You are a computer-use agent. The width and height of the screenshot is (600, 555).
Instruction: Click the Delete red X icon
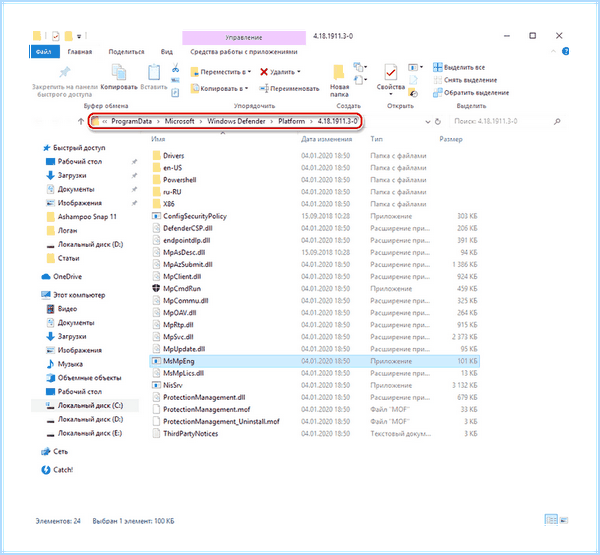264,72
